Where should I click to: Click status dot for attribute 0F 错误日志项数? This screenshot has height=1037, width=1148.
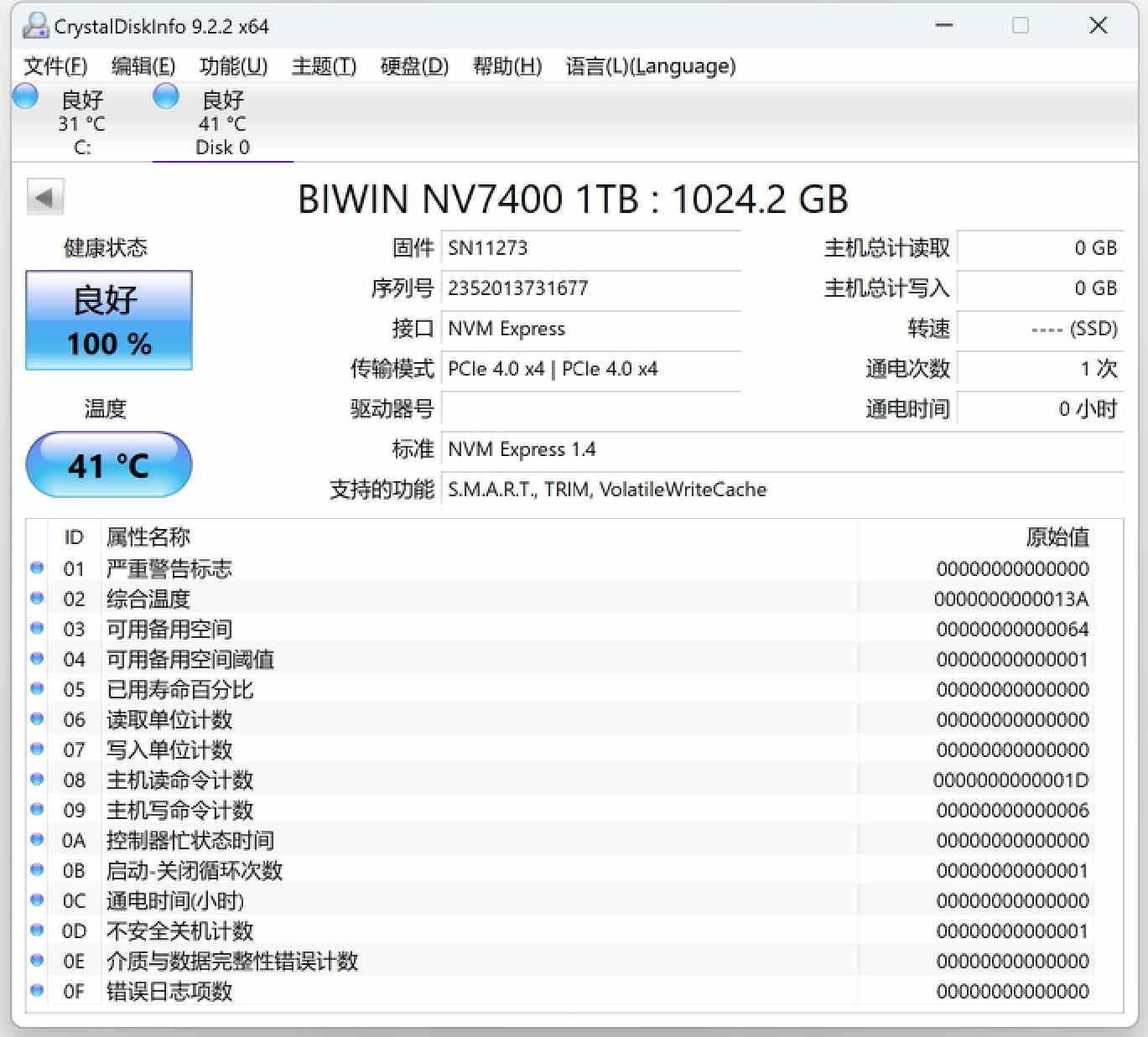click(x=37, y=990)
